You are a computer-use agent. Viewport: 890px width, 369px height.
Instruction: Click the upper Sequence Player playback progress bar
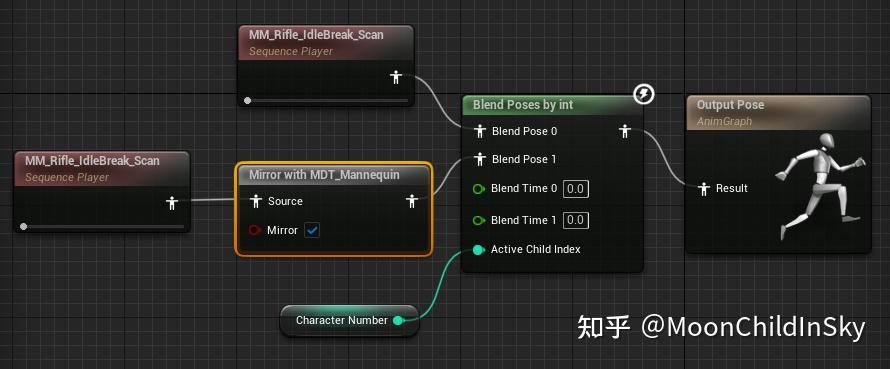click(327, 101)
